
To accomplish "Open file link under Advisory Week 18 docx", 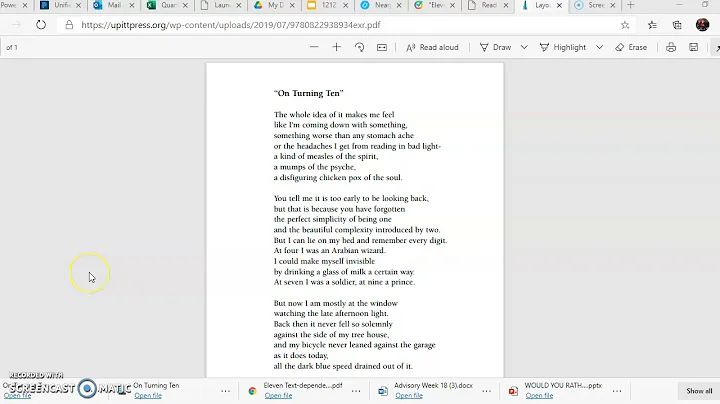I will tap(409, 395).
